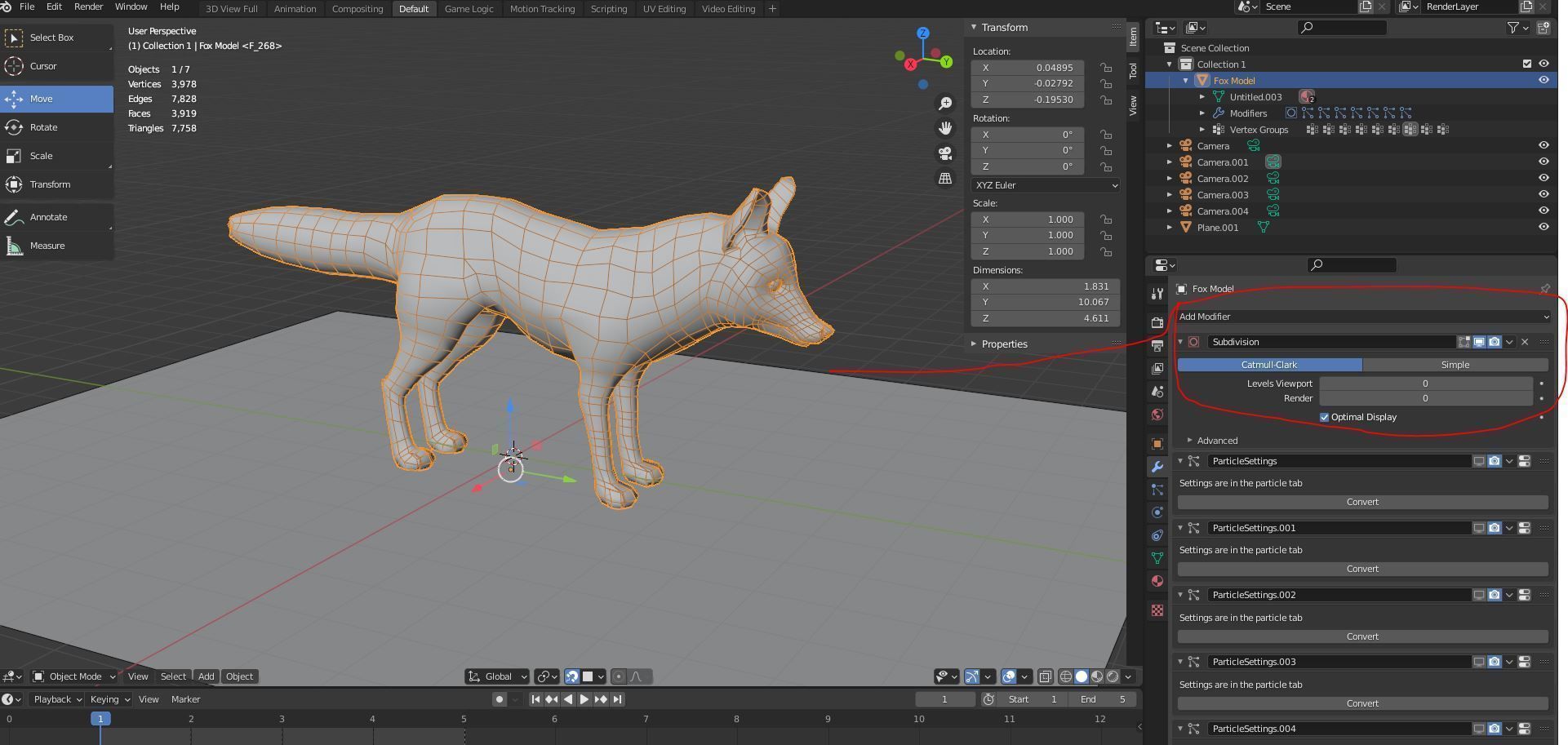Switch to Animation workspace tab
This screenshot has height=745, width=1568.
(295, 9)
